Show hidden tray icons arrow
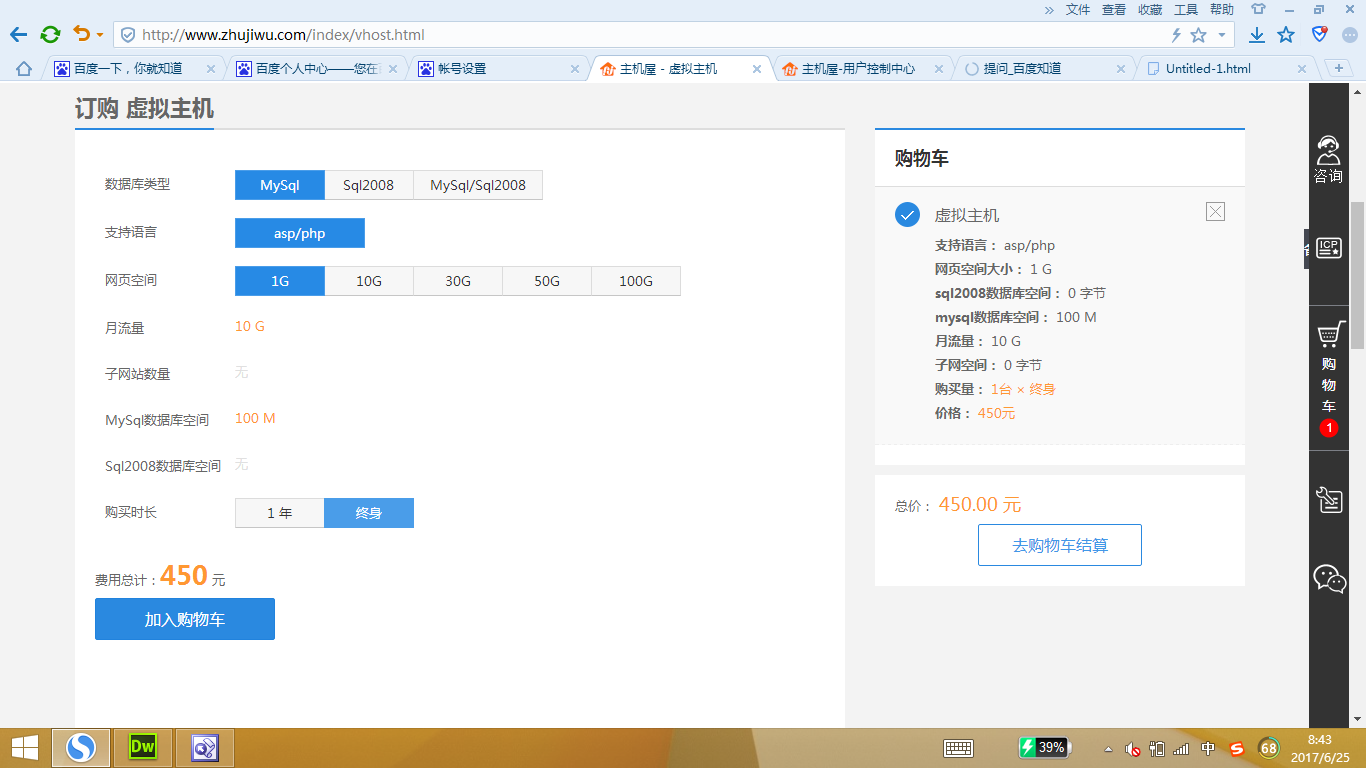The image size is (1366, 768). click(1108, 749)
